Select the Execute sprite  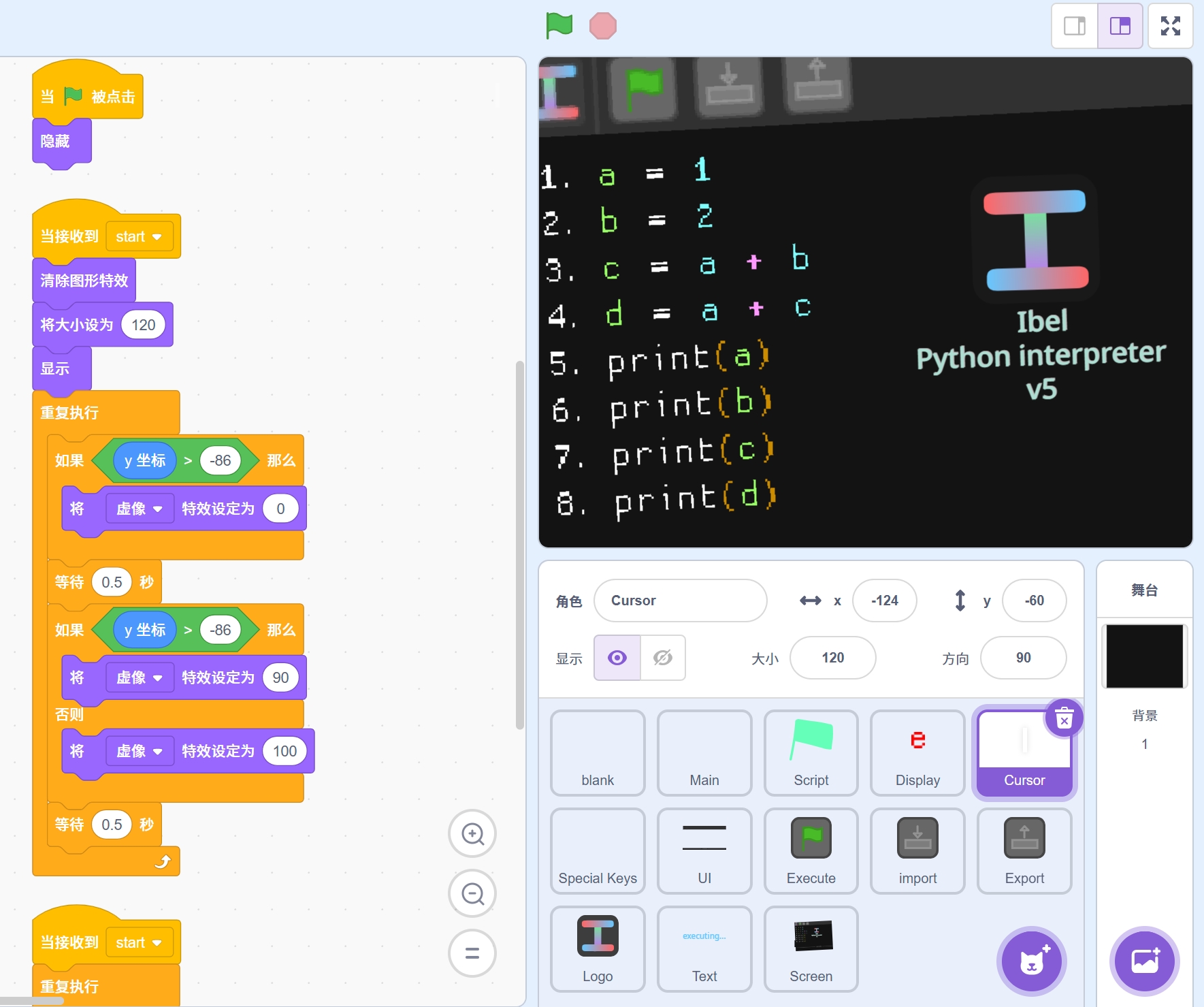pos(811,850)
